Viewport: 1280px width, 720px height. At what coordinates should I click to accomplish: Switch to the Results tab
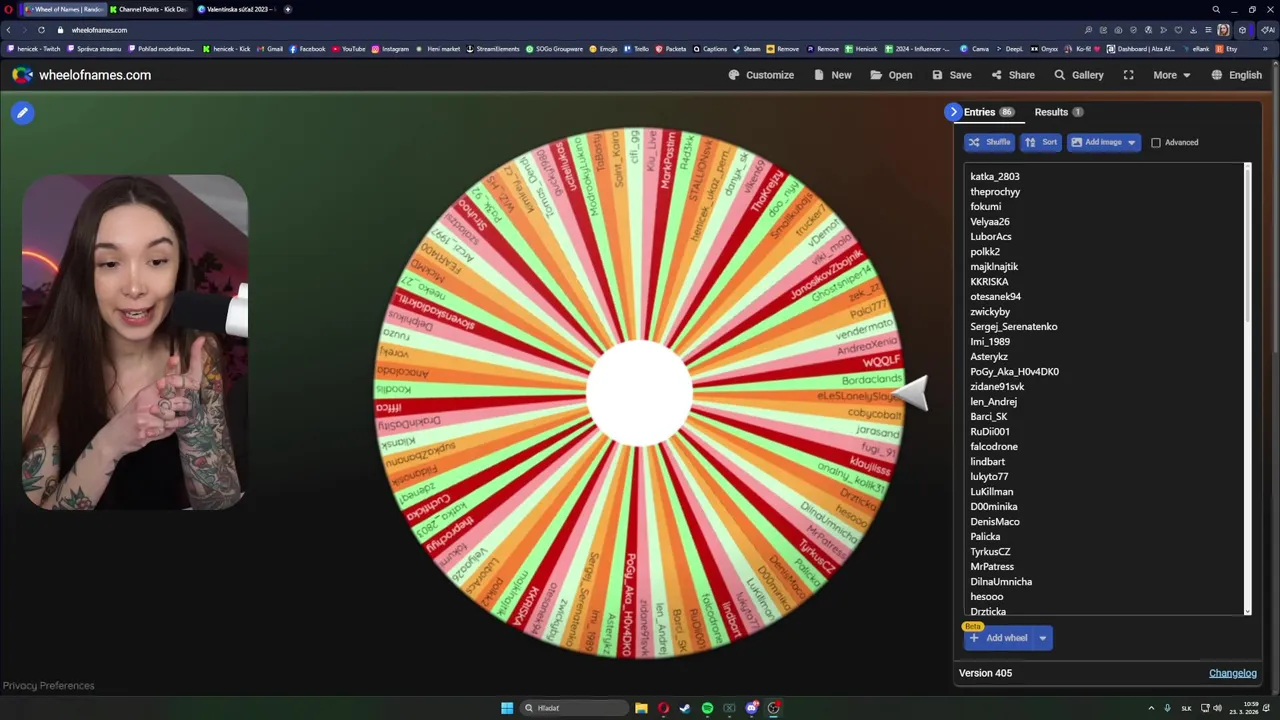click(x=1058, y=112)
